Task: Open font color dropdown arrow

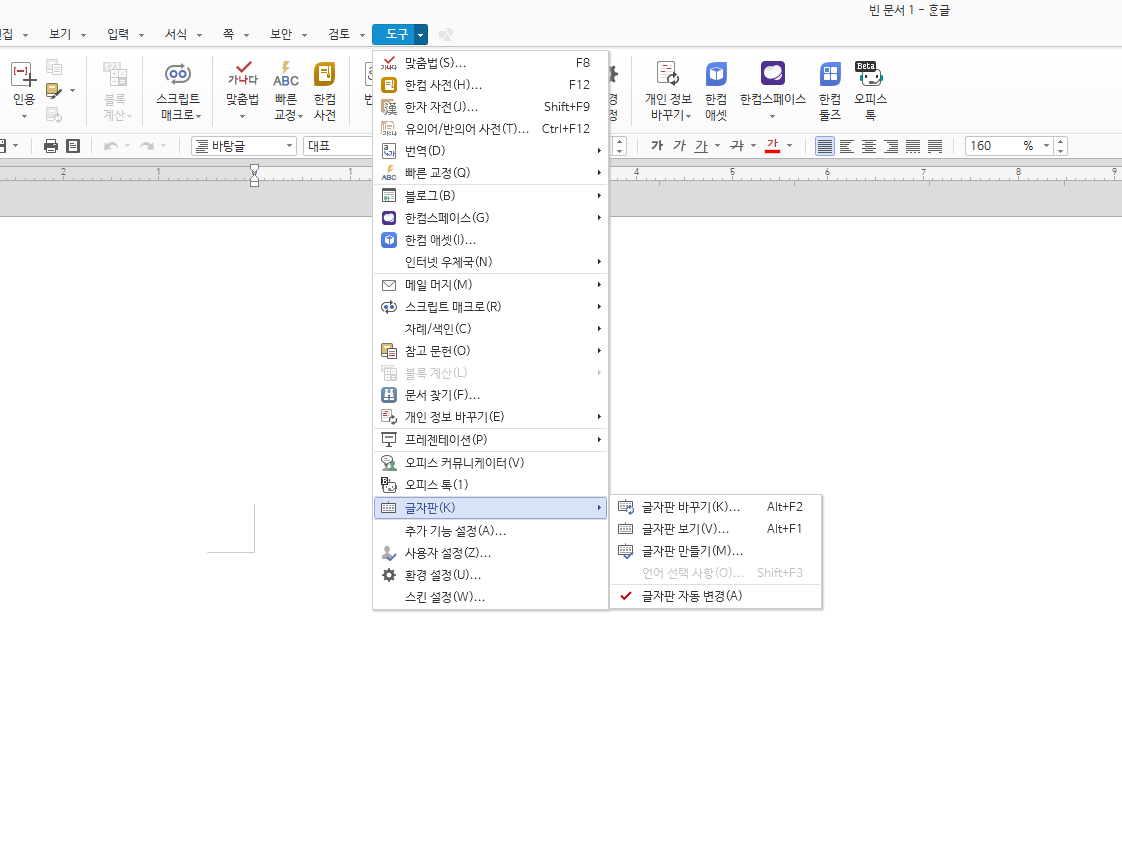Action: tap(789, 146)
